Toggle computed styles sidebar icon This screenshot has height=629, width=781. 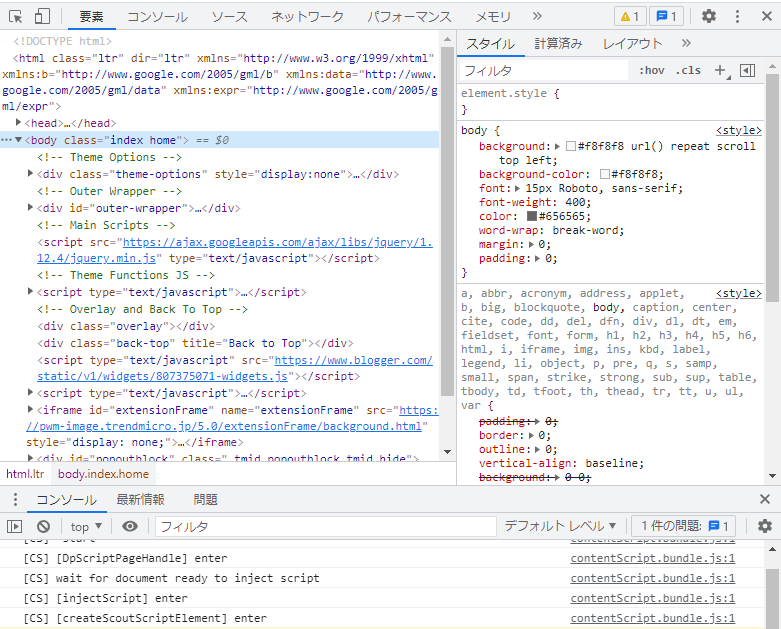(x=748, y=71)
